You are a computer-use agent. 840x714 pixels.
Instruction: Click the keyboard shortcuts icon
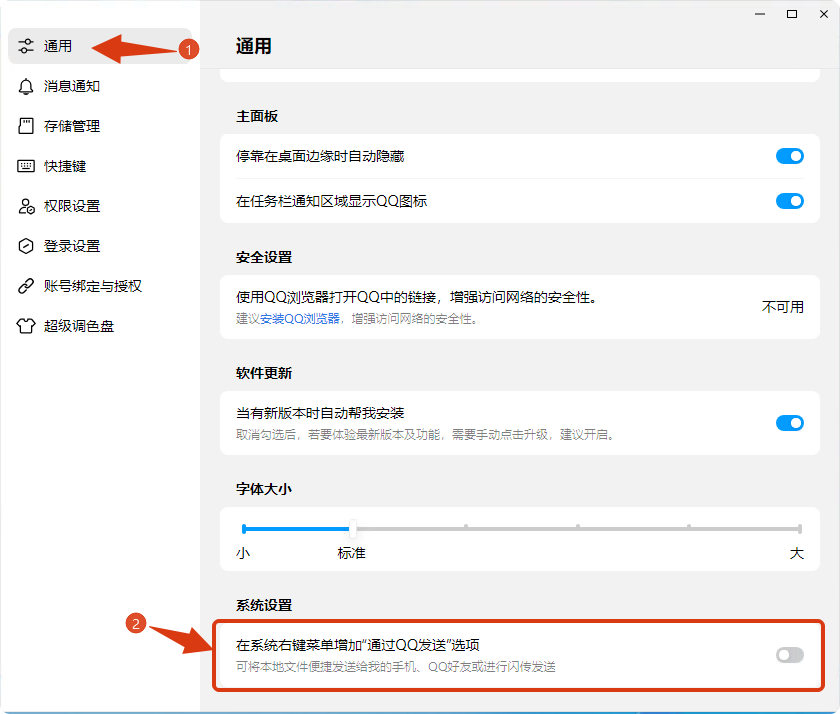click(x=26, y=166)
